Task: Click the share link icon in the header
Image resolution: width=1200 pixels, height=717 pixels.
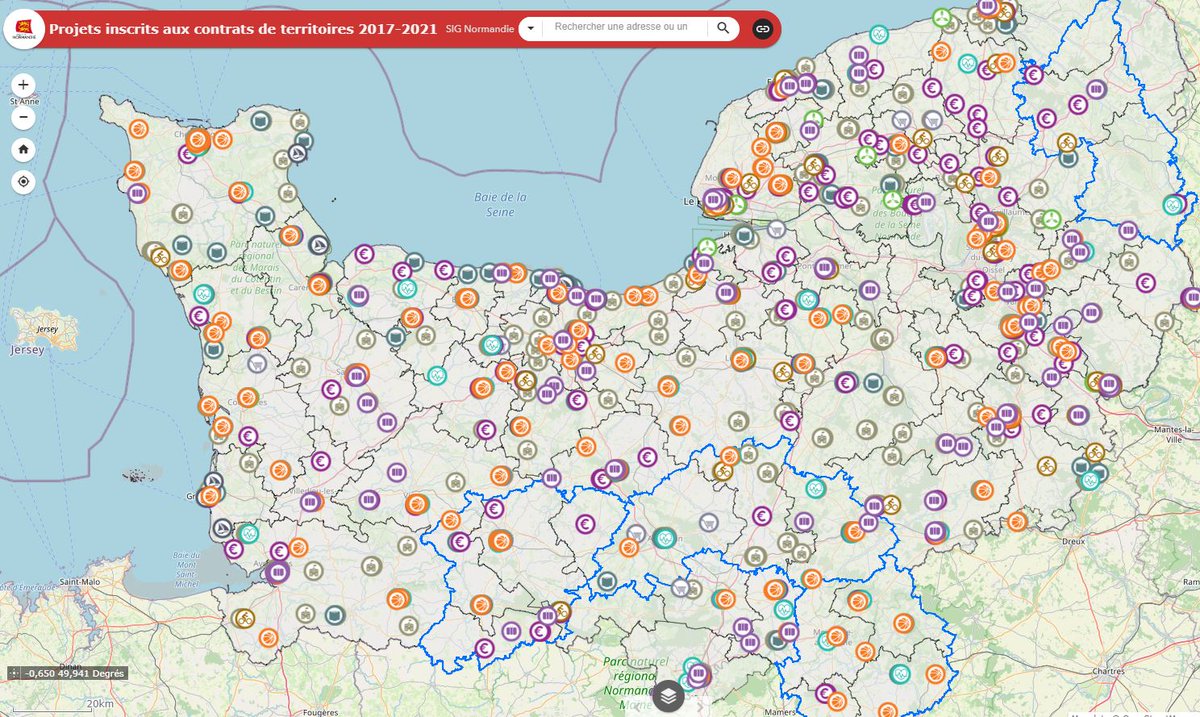Action: [763, 29]
